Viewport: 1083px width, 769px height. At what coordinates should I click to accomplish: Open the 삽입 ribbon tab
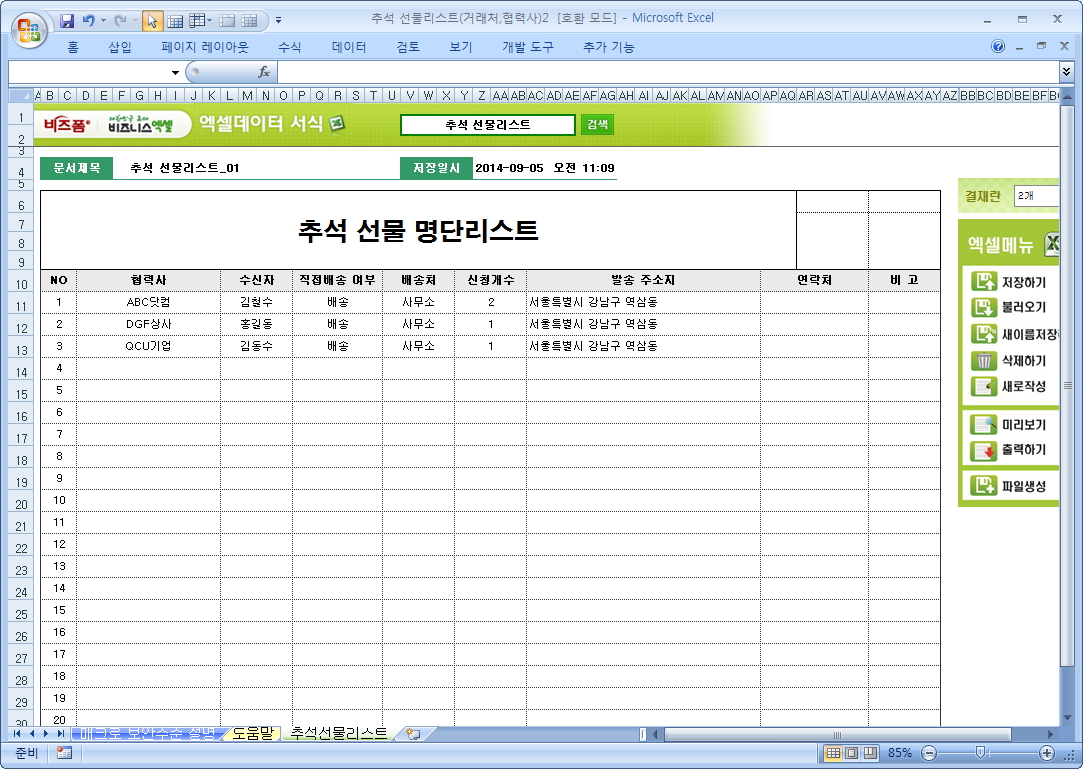click(119, 47)
